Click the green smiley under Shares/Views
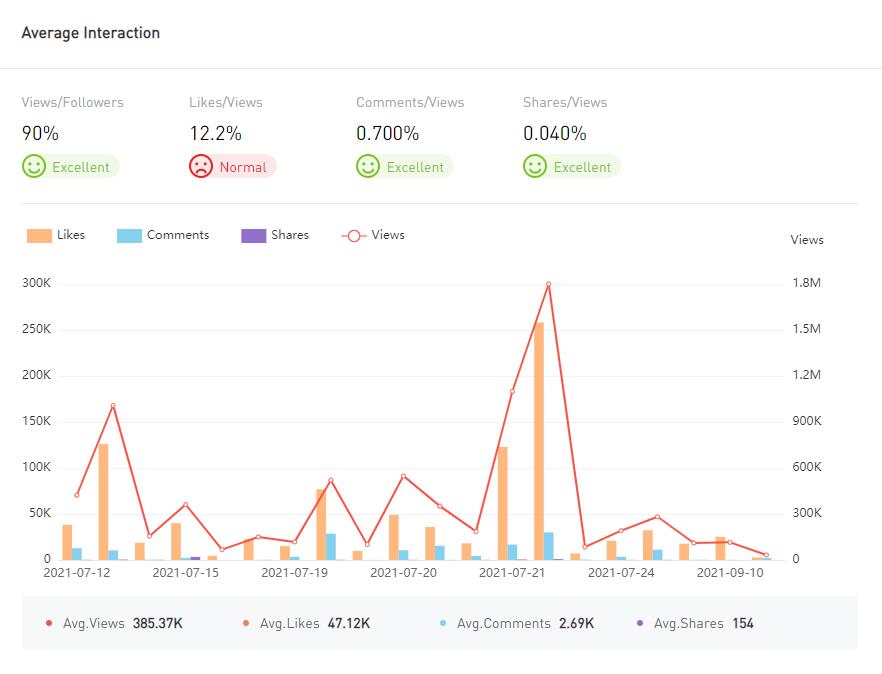This screenshot has width=882, height=674. coord(535,167)
